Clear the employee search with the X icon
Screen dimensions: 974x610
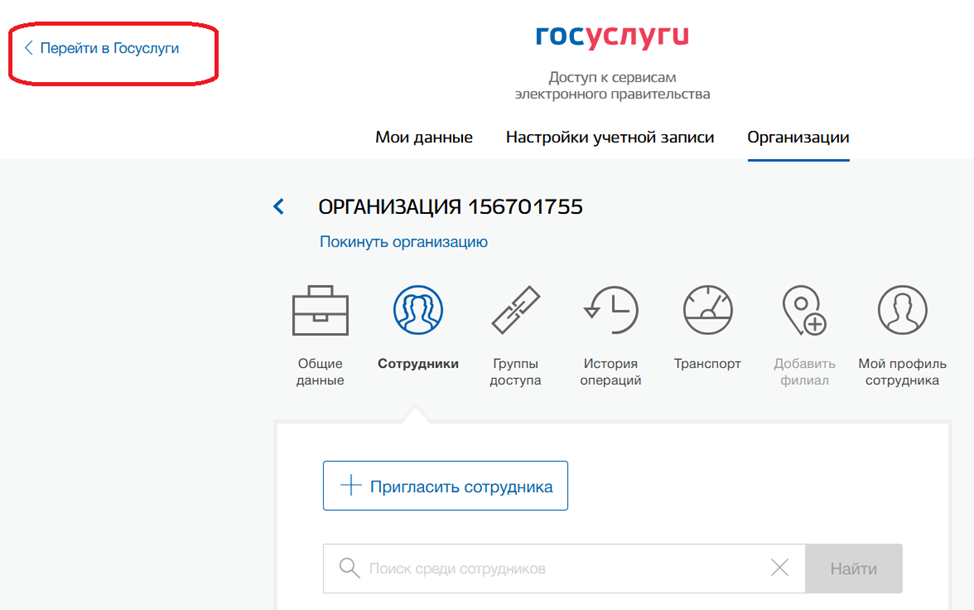point(779,569)
